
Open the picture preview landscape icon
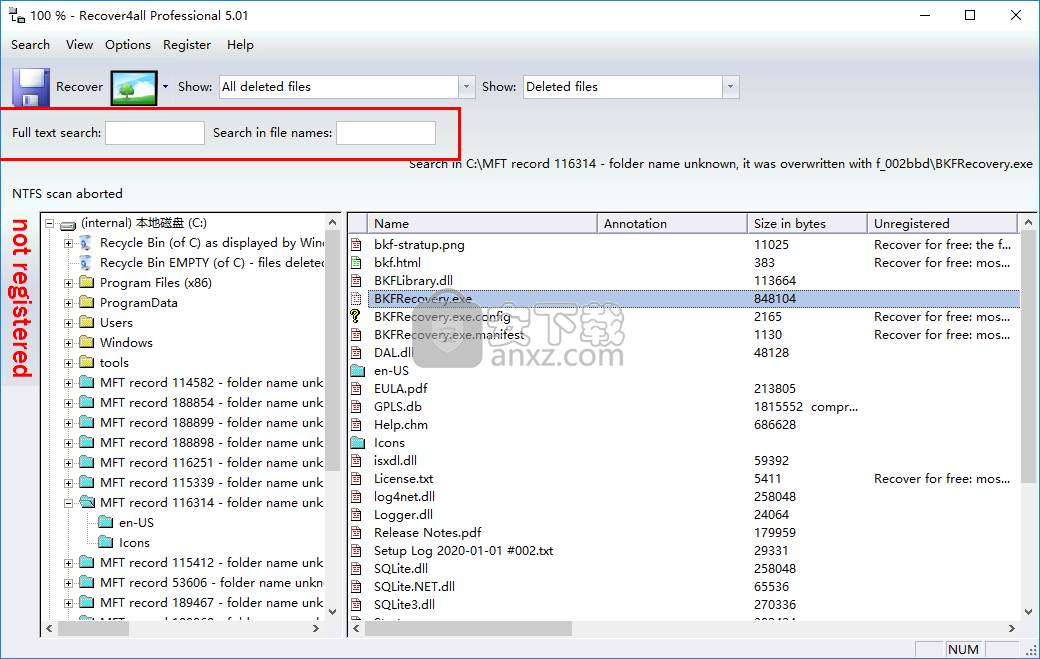135,88
